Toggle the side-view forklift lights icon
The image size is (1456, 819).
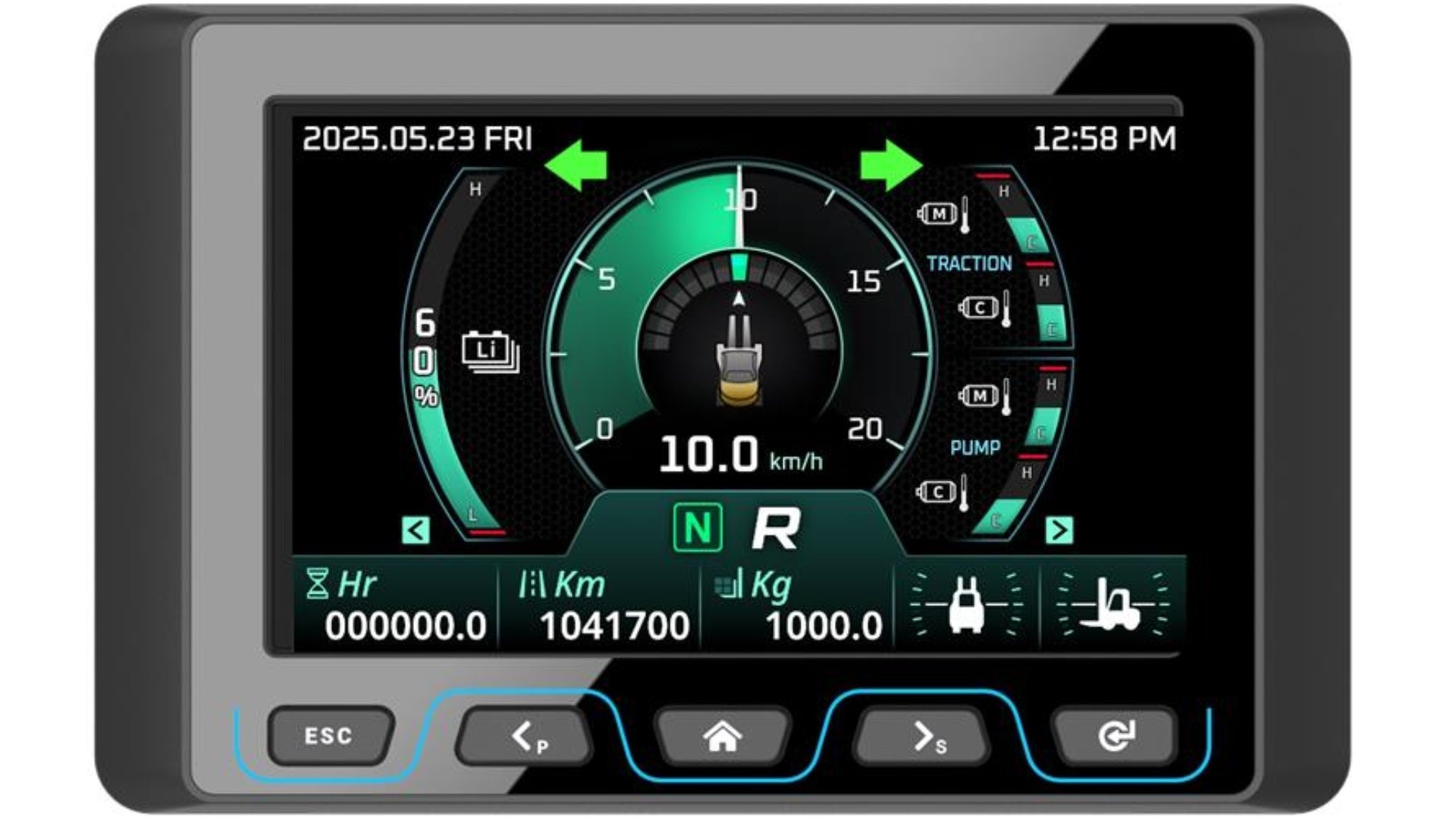[x=1112, y=604]
